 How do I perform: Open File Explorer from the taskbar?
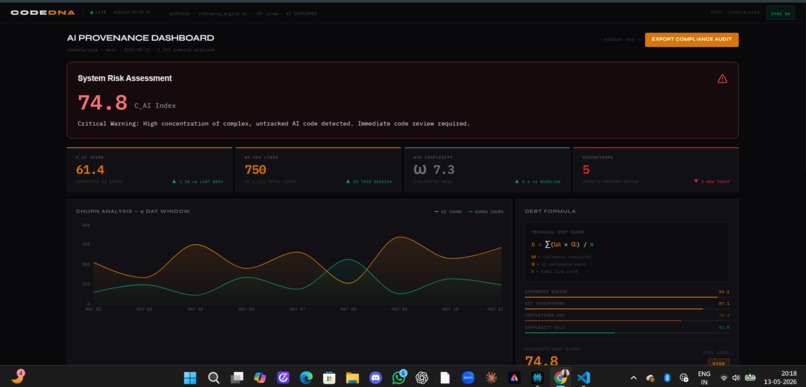click(x=352, y=378)
